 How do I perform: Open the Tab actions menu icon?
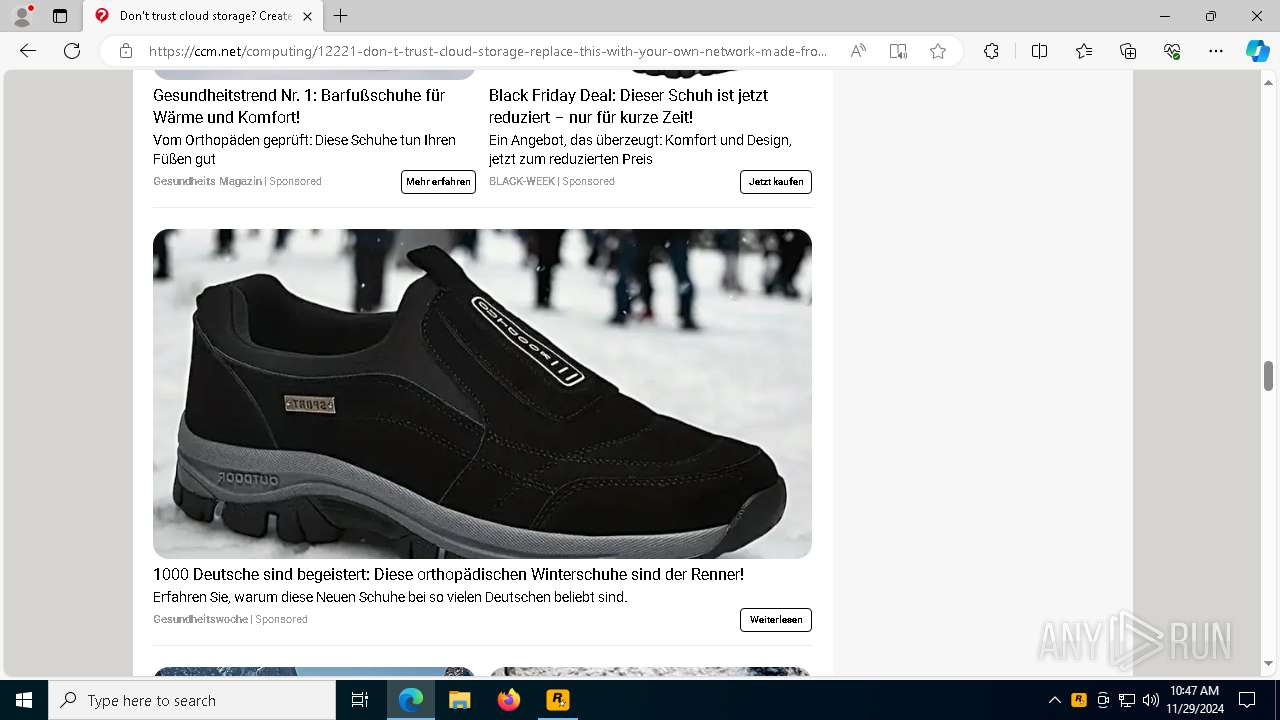60,16
